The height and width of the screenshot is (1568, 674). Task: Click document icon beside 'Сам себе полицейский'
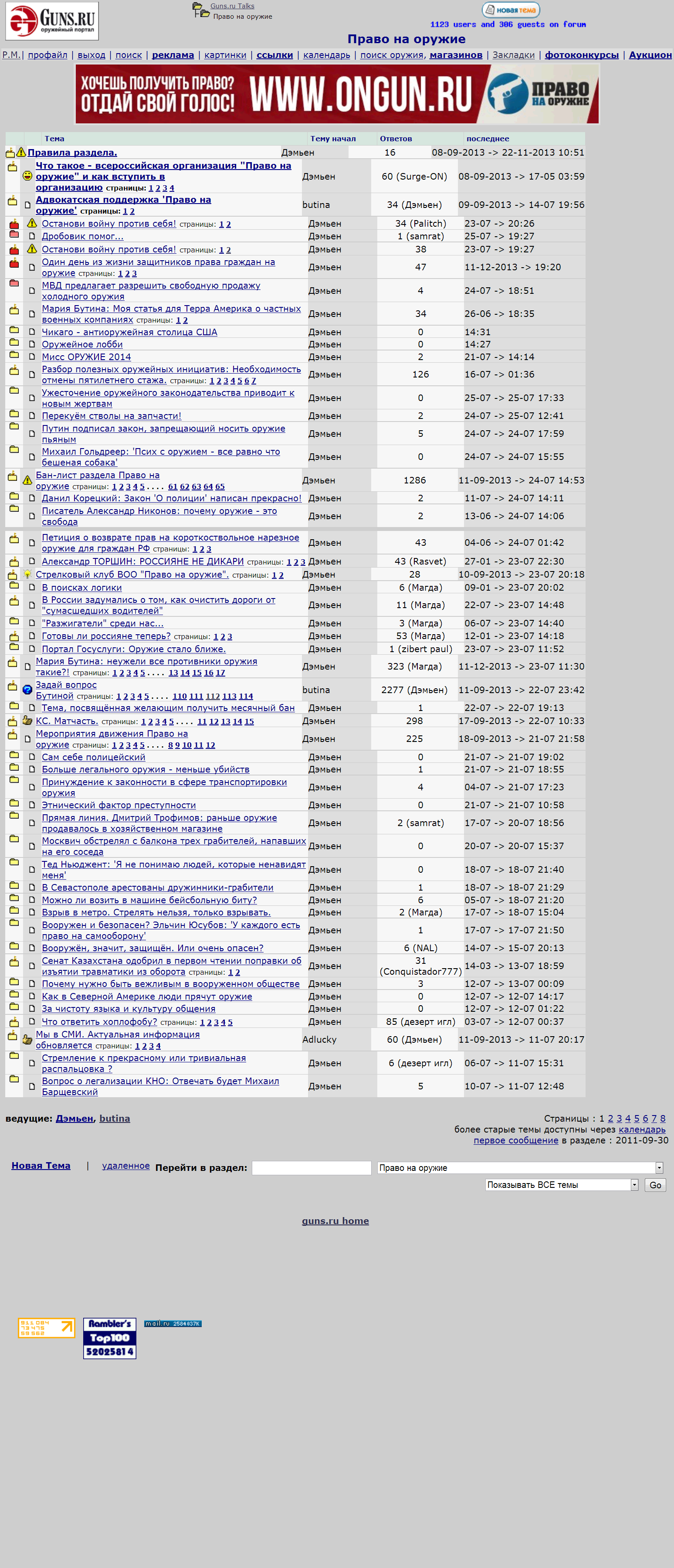[x=32, y=757]
